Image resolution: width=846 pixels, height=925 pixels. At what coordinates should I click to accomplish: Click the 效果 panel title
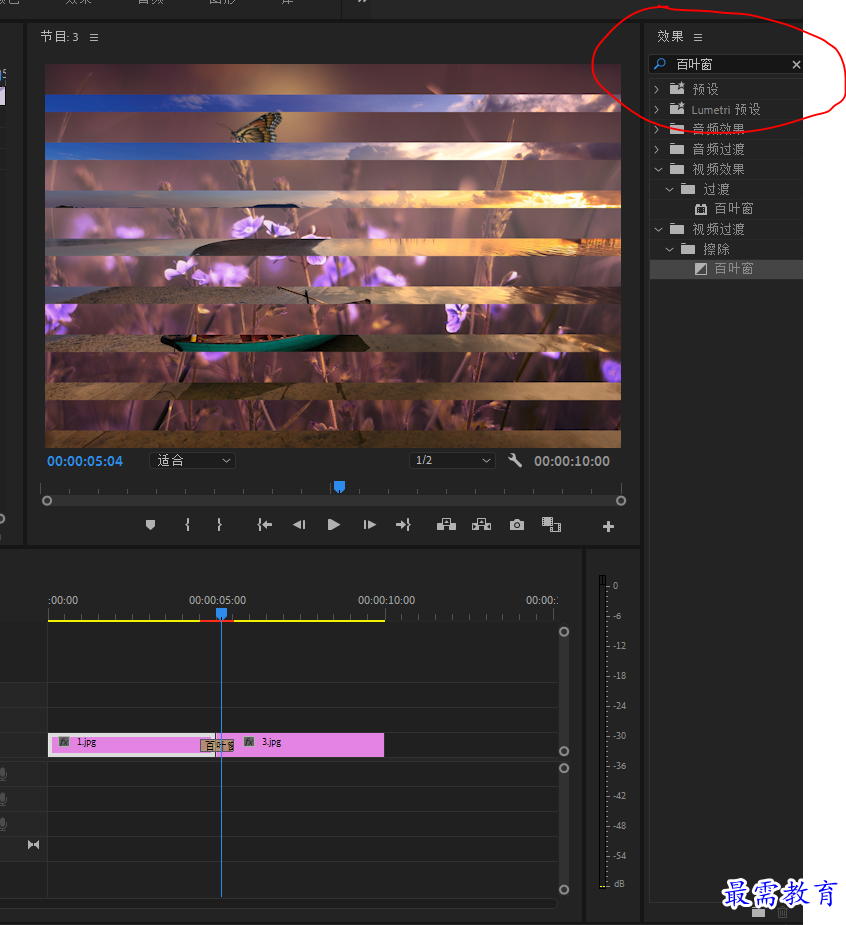point(670,37)
